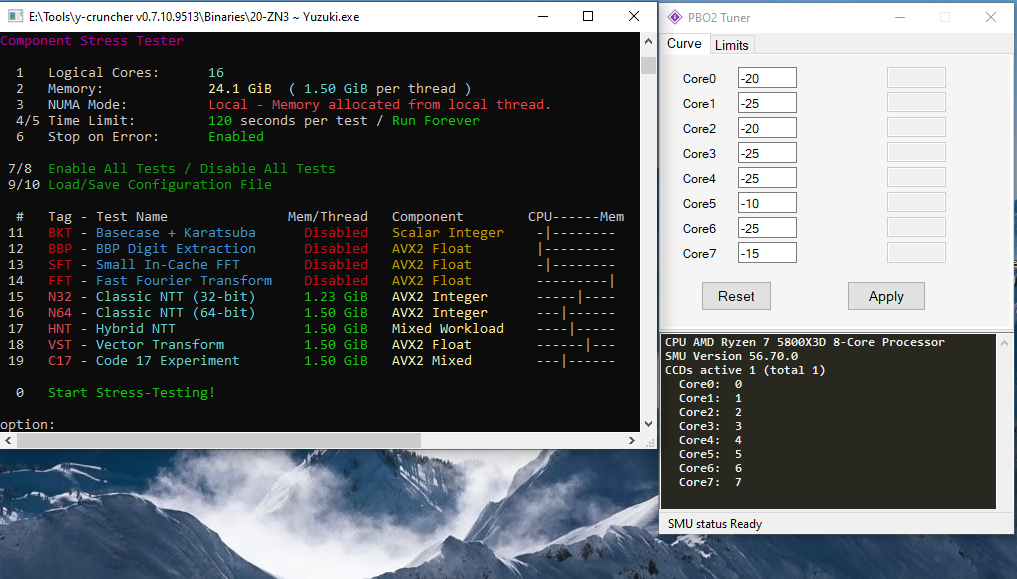
Task: Click the 'Component Stress Tester' heading
Action: point(92,41)
